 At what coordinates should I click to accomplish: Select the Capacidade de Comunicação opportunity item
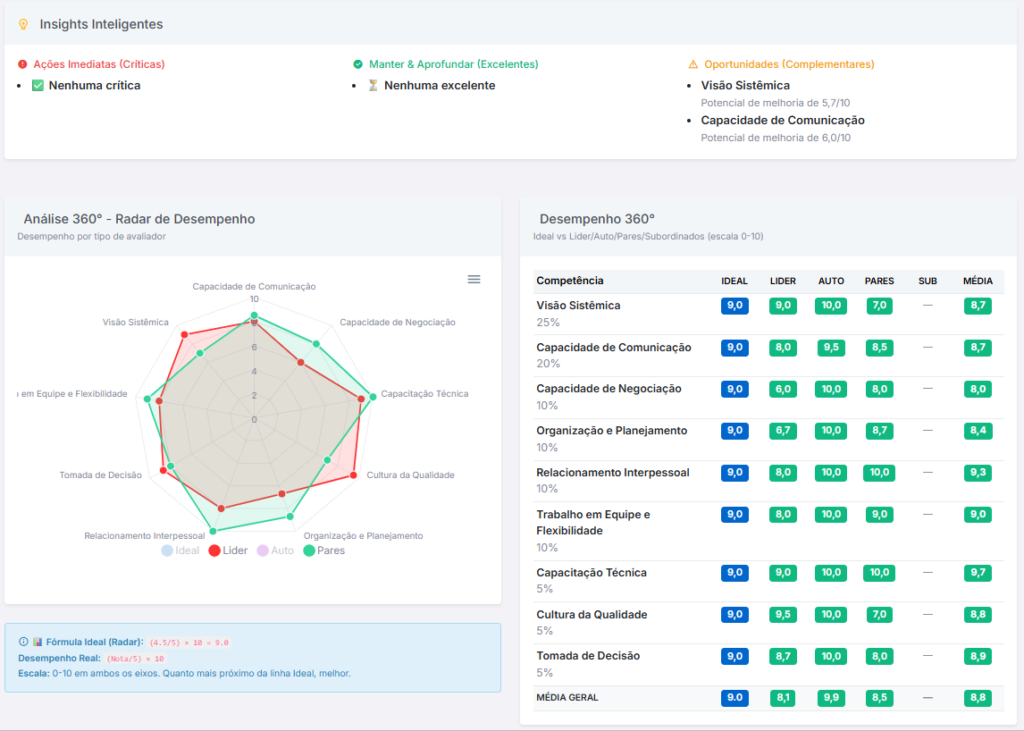click(782, 121)
